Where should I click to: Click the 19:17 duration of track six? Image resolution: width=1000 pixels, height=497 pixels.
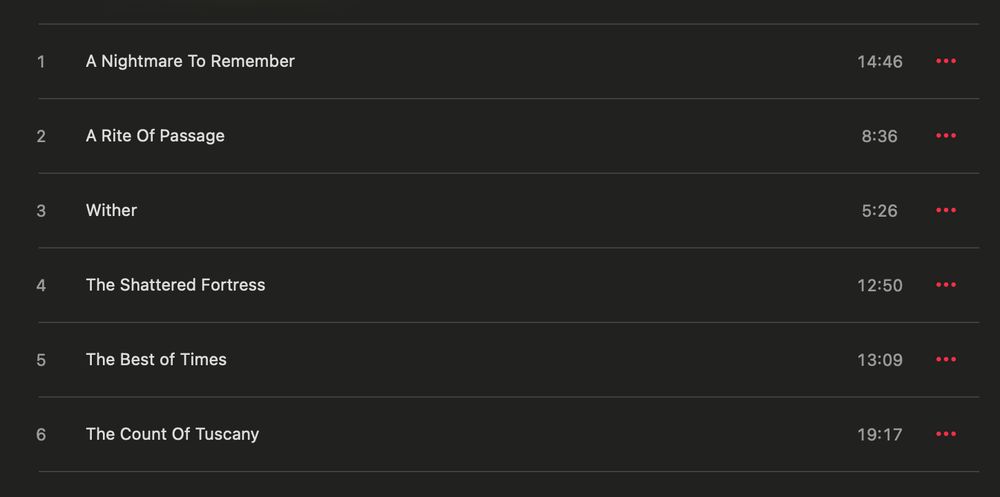879,434
